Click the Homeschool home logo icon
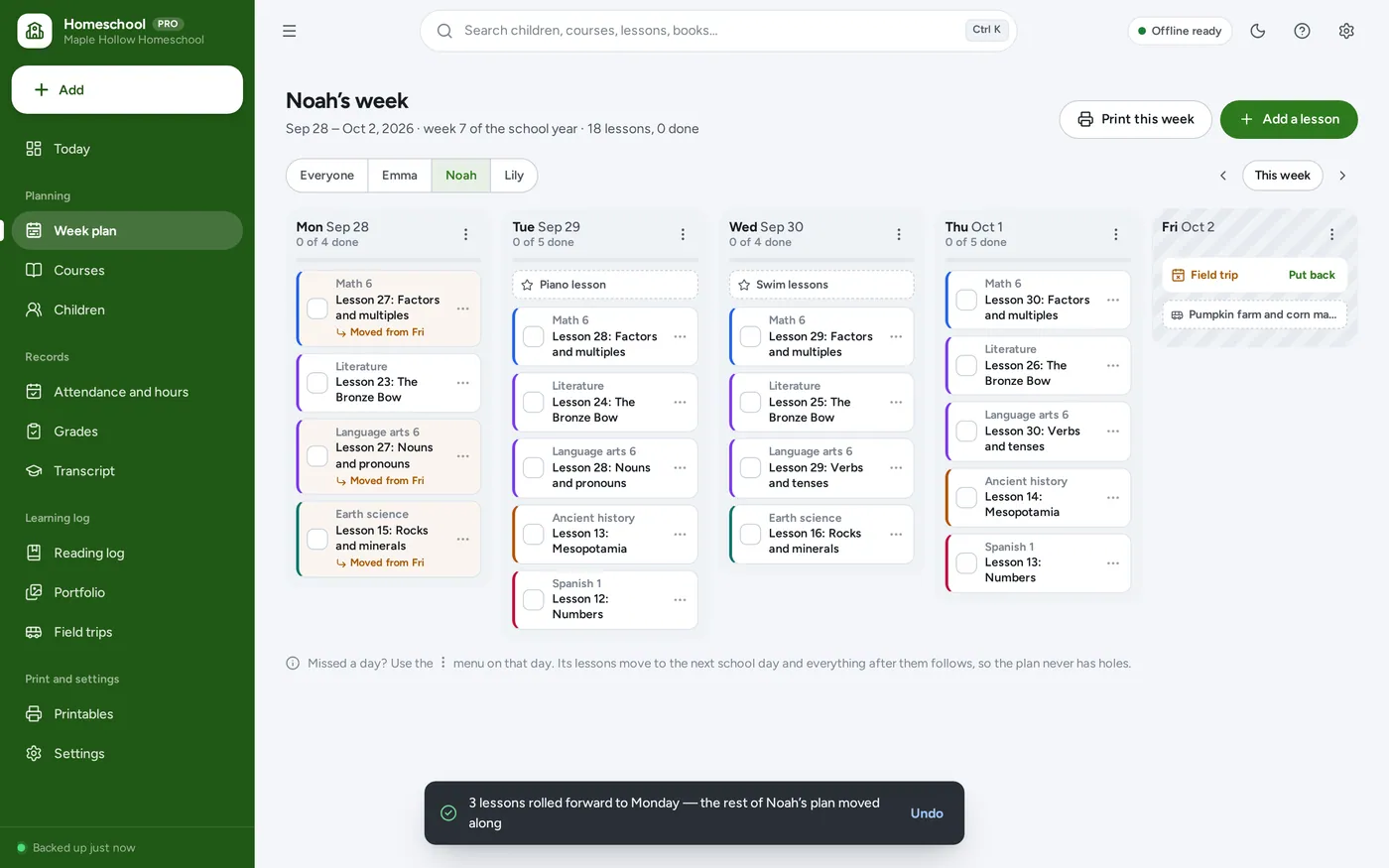Image resolution: width=1389 pixels, height=868 pixels. pos(35,31)
